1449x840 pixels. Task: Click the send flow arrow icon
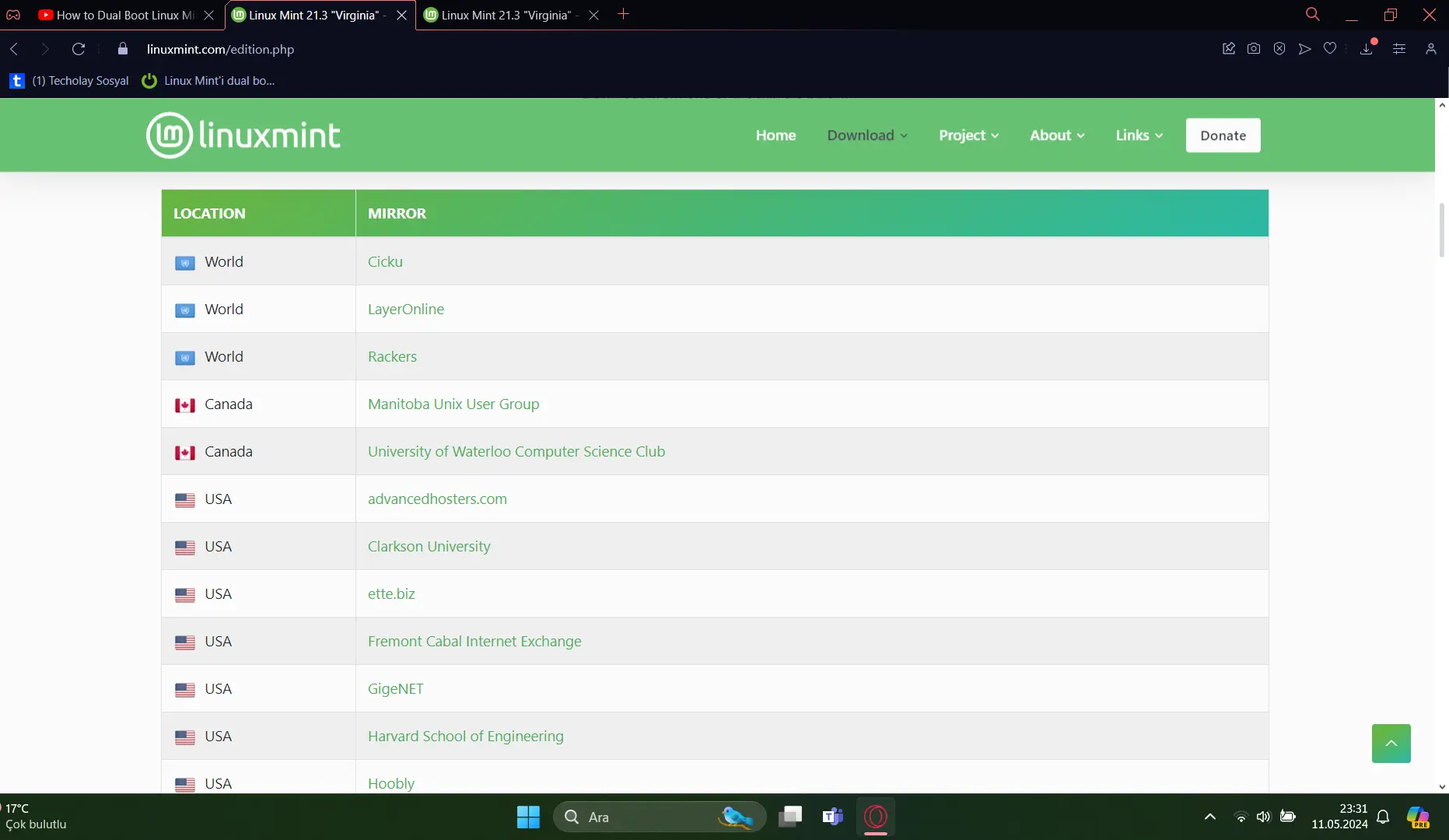(x=1305, y=49)
